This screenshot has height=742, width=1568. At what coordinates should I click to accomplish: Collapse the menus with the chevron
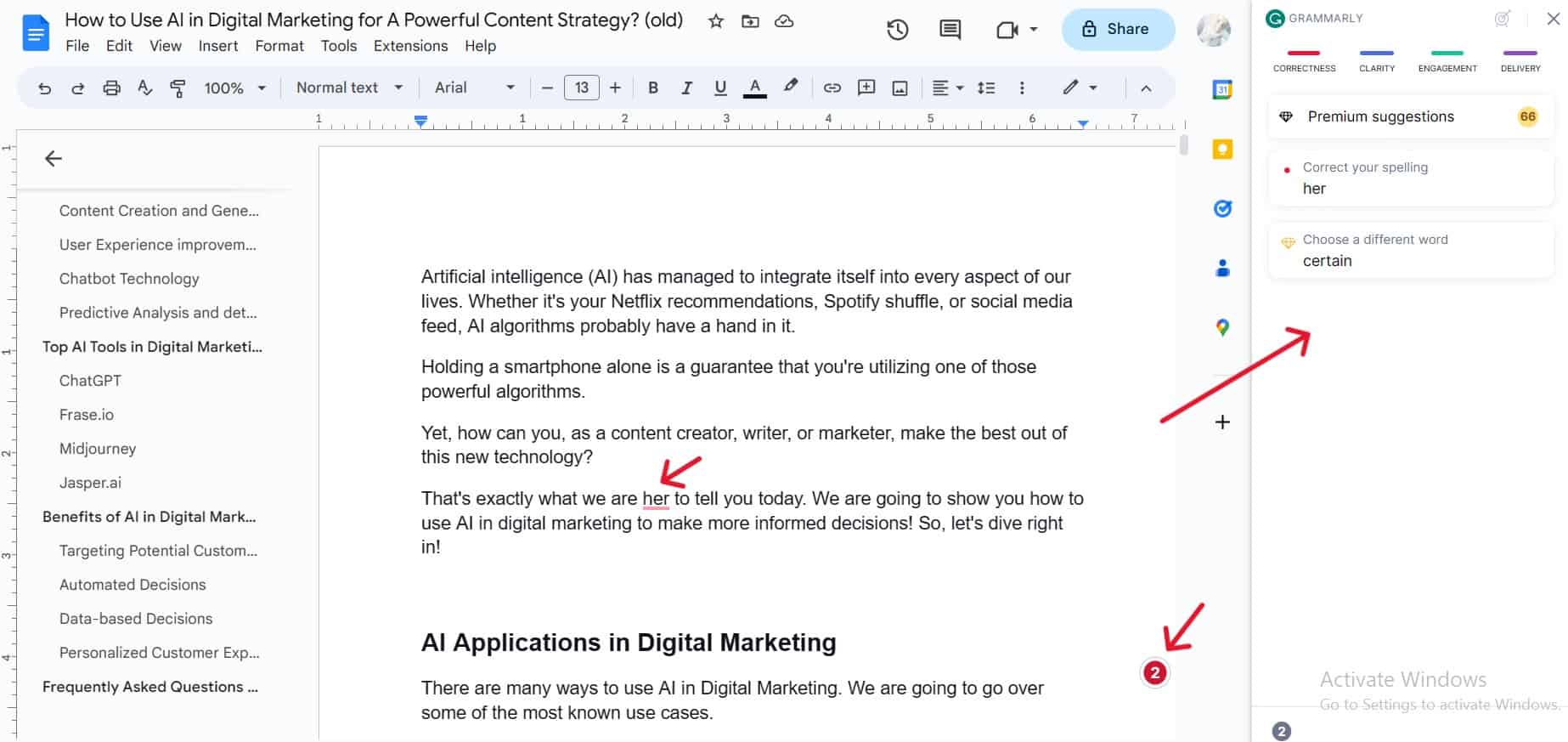pyautogui.click(x=1146, y=88)
